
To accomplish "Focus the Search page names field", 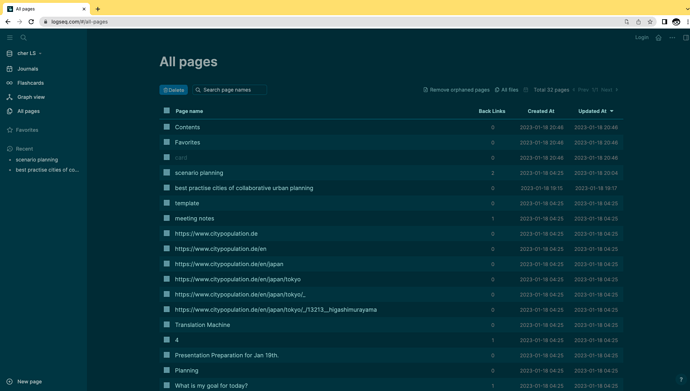I will (230, 90).
